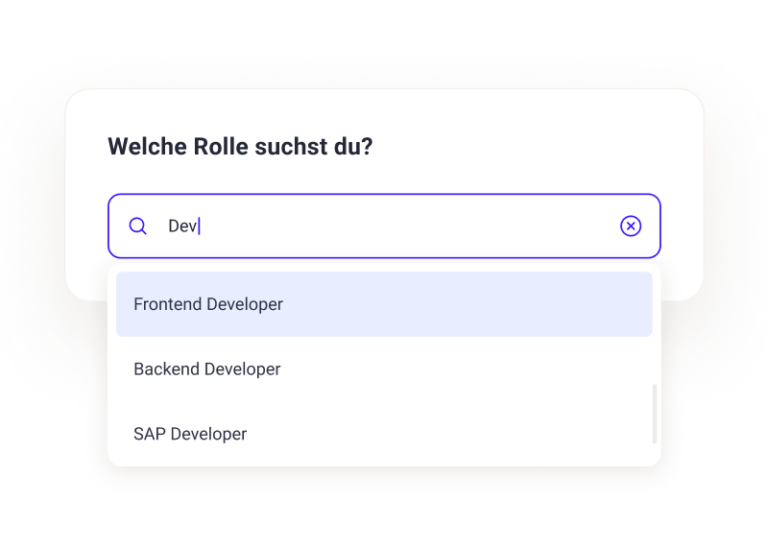Screen dimensions: 768x547
Task: Select the second suggestion, Backend Developer
Action: click(x=384, y=369)
